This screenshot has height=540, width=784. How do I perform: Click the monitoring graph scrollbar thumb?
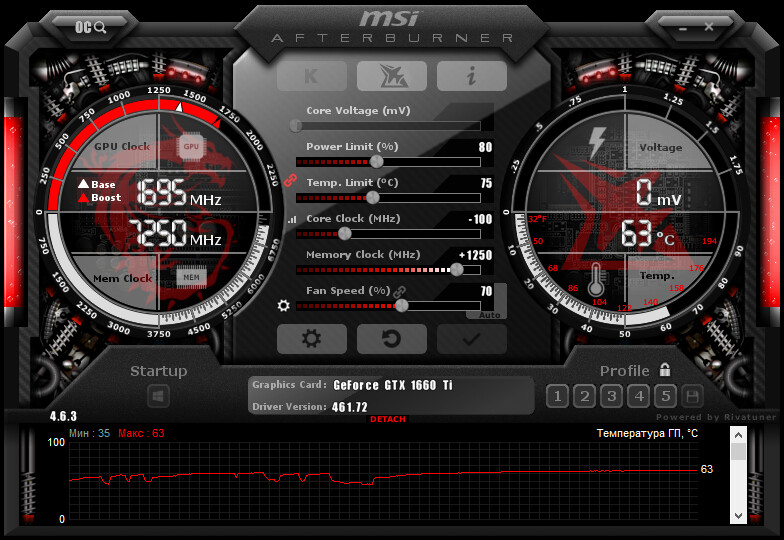(738, 452)
